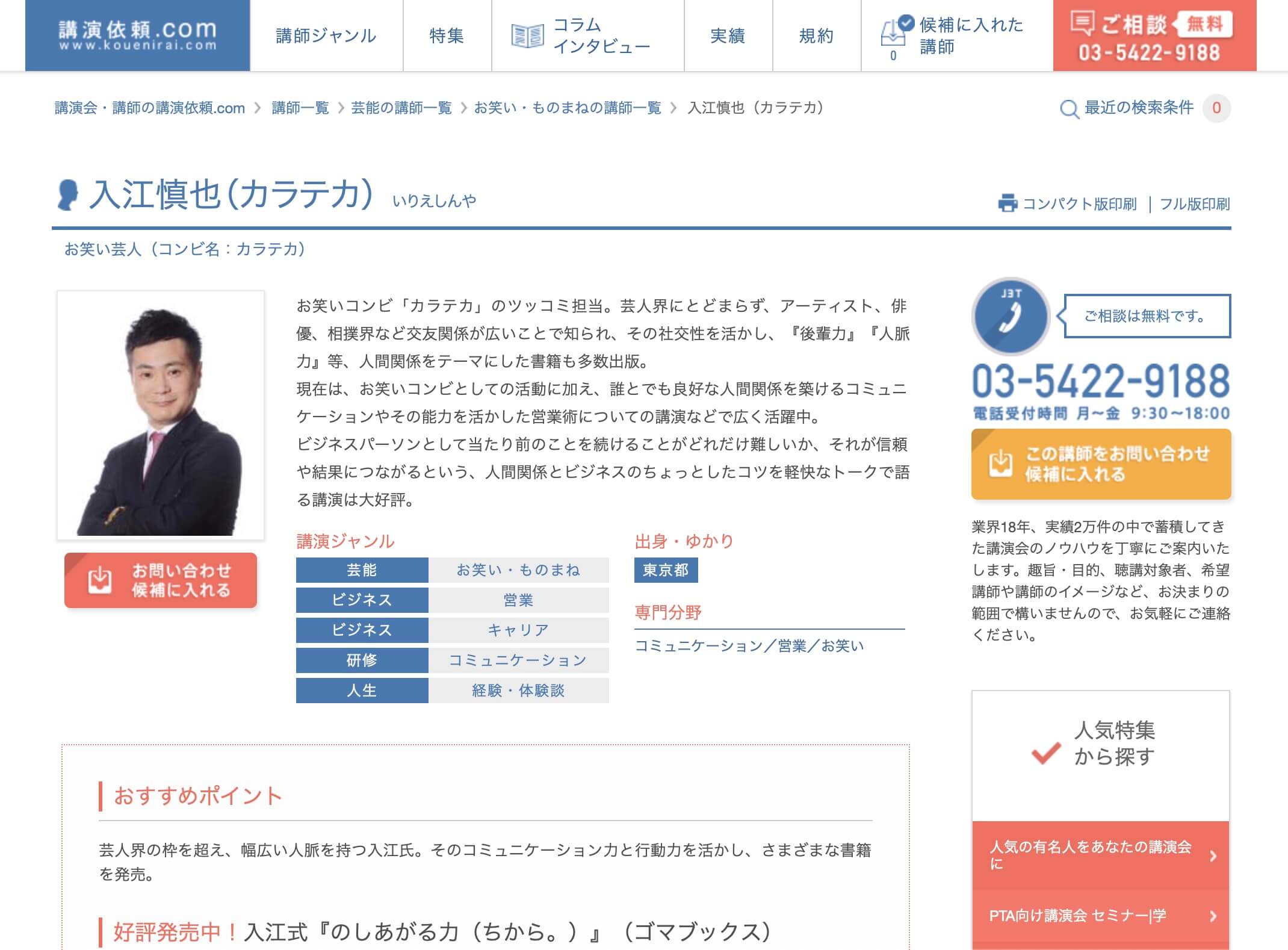The width and height of the screenshot is (1288, 950).
Task: Click the download icon in the red button
Action: pyautogui.click(x=99, y=580)
